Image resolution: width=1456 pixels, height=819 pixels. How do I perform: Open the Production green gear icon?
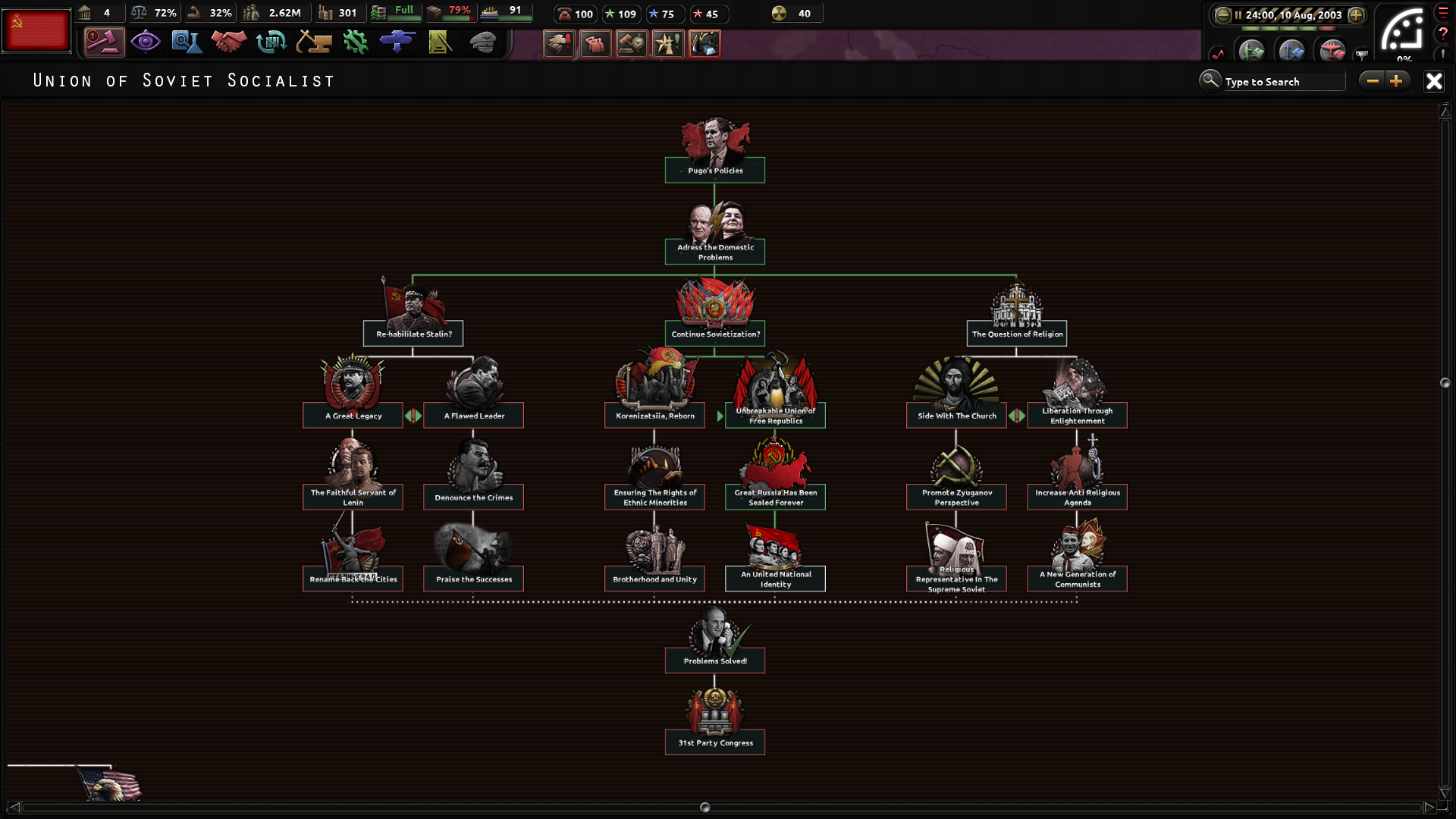tap(355, 42)
